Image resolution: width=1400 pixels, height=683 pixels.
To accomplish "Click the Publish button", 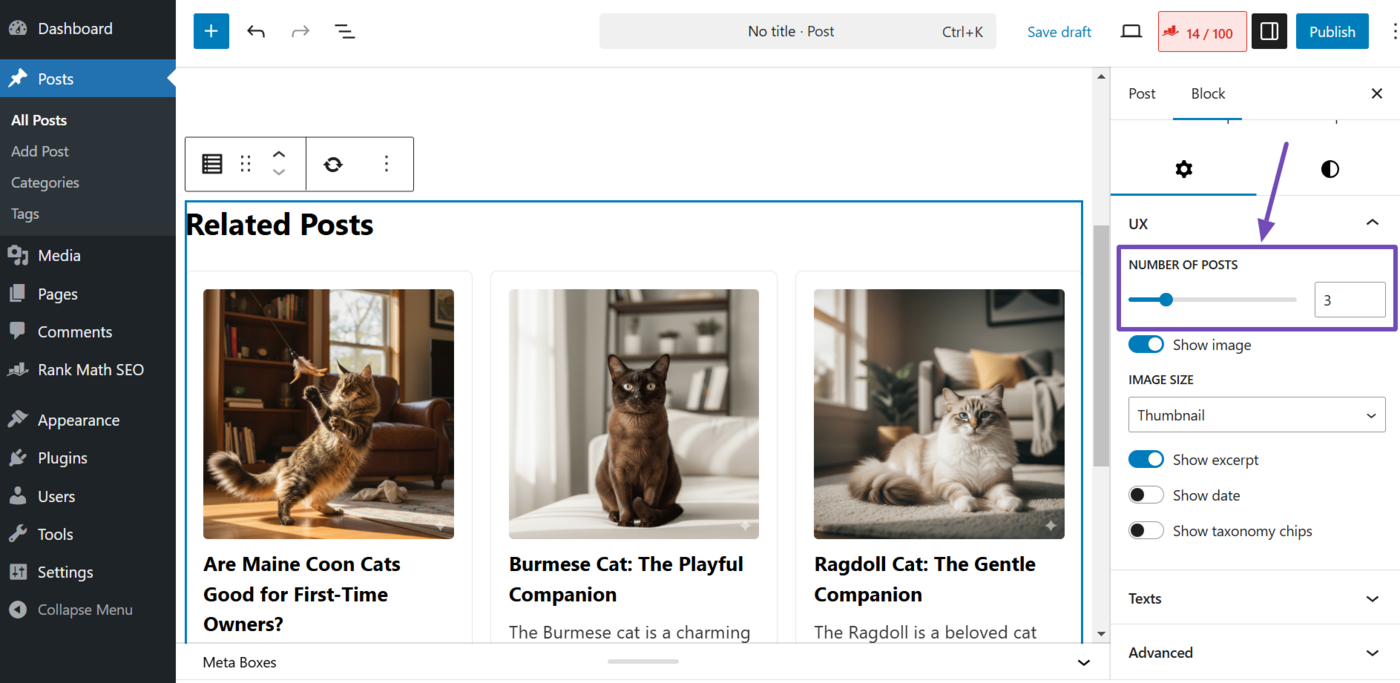I will [x=1332, y=32].
